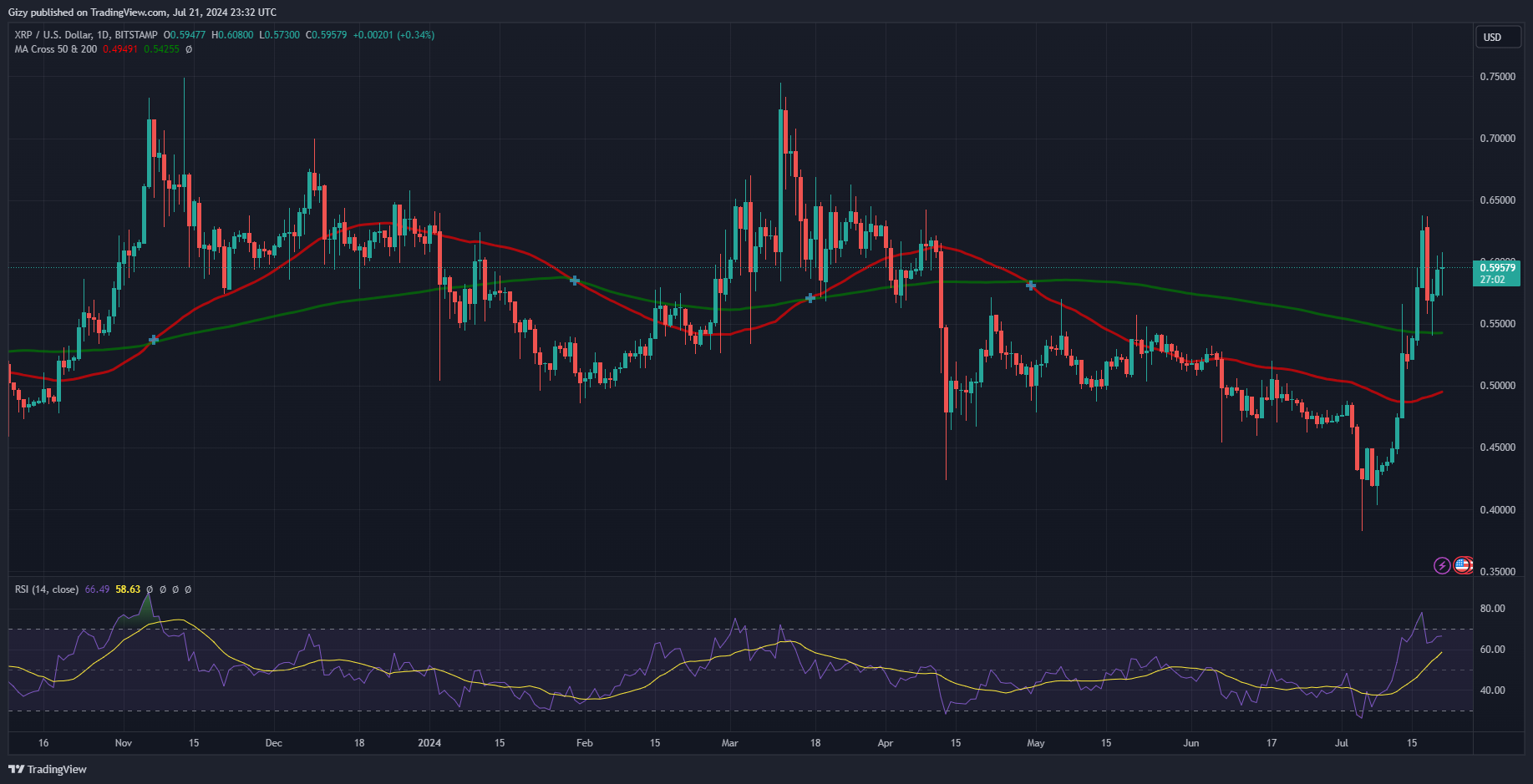
Task: Click the Jun label on the time axis
Action: tap(1191, 743)
